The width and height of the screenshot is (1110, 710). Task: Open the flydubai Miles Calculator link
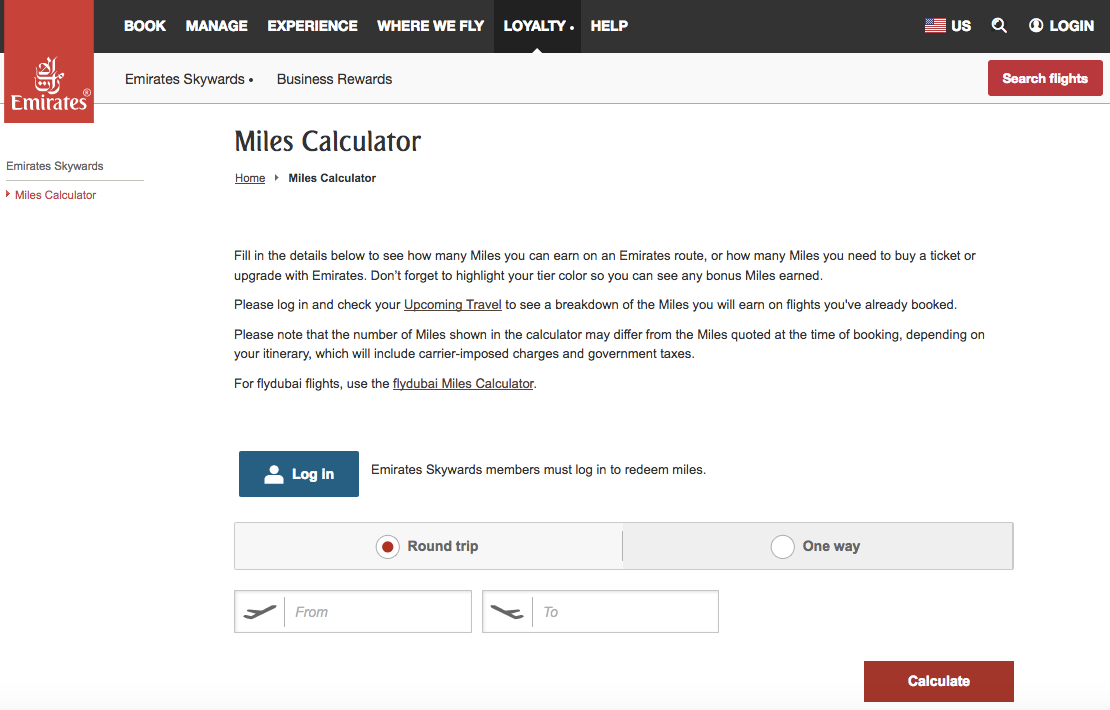pyautogui.click(x=463, y=383)
